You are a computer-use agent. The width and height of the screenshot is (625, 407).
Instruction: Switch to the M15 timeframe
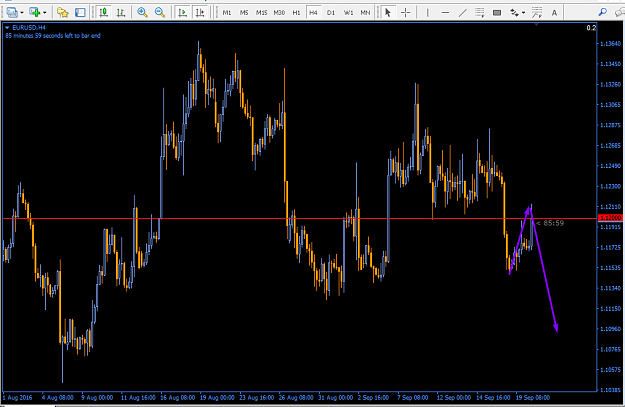click(261, 13)
